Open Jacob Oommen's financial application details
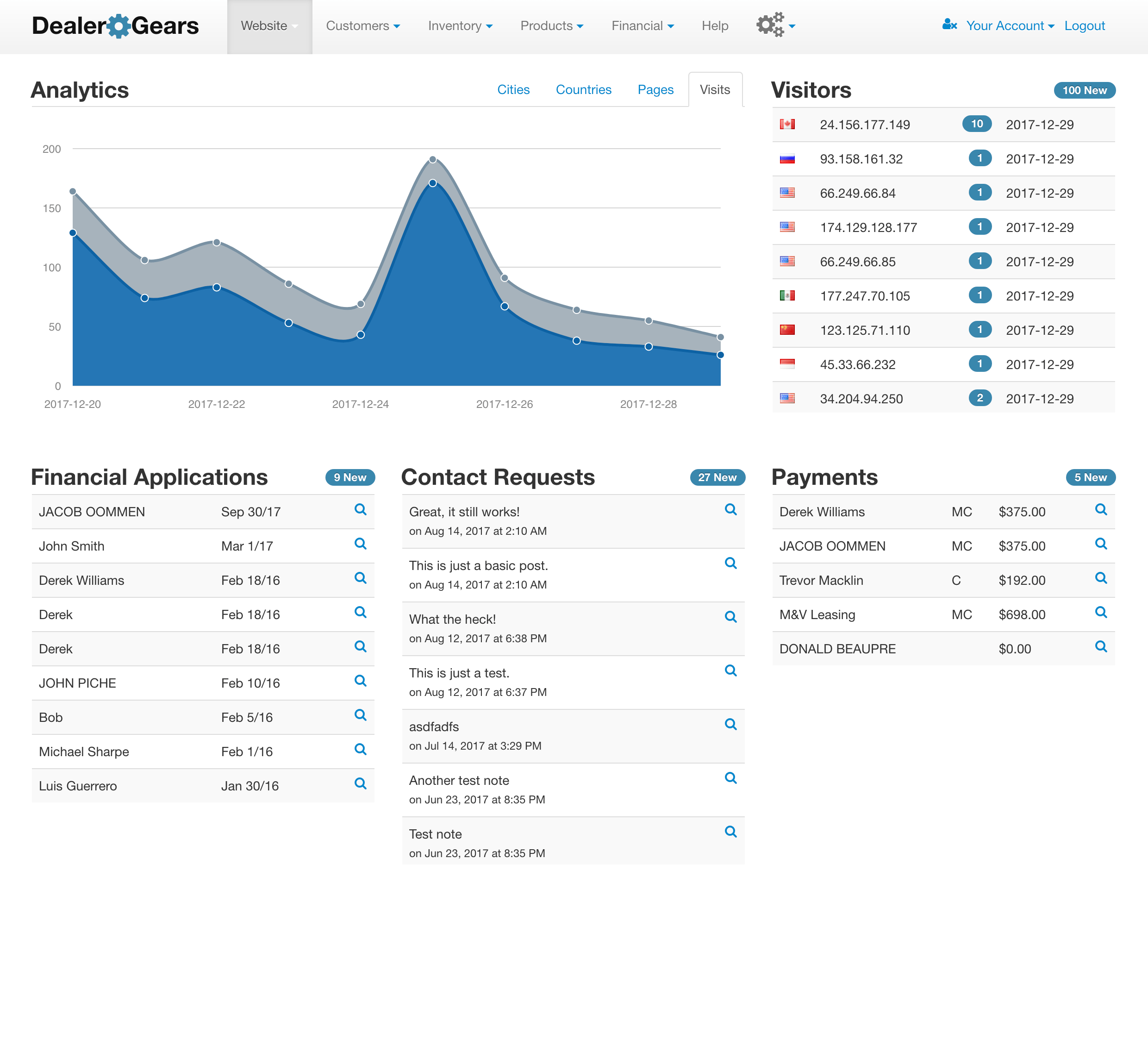Image resolution: width=1148 pixels, height=1040 pixels. pos(361,510)
